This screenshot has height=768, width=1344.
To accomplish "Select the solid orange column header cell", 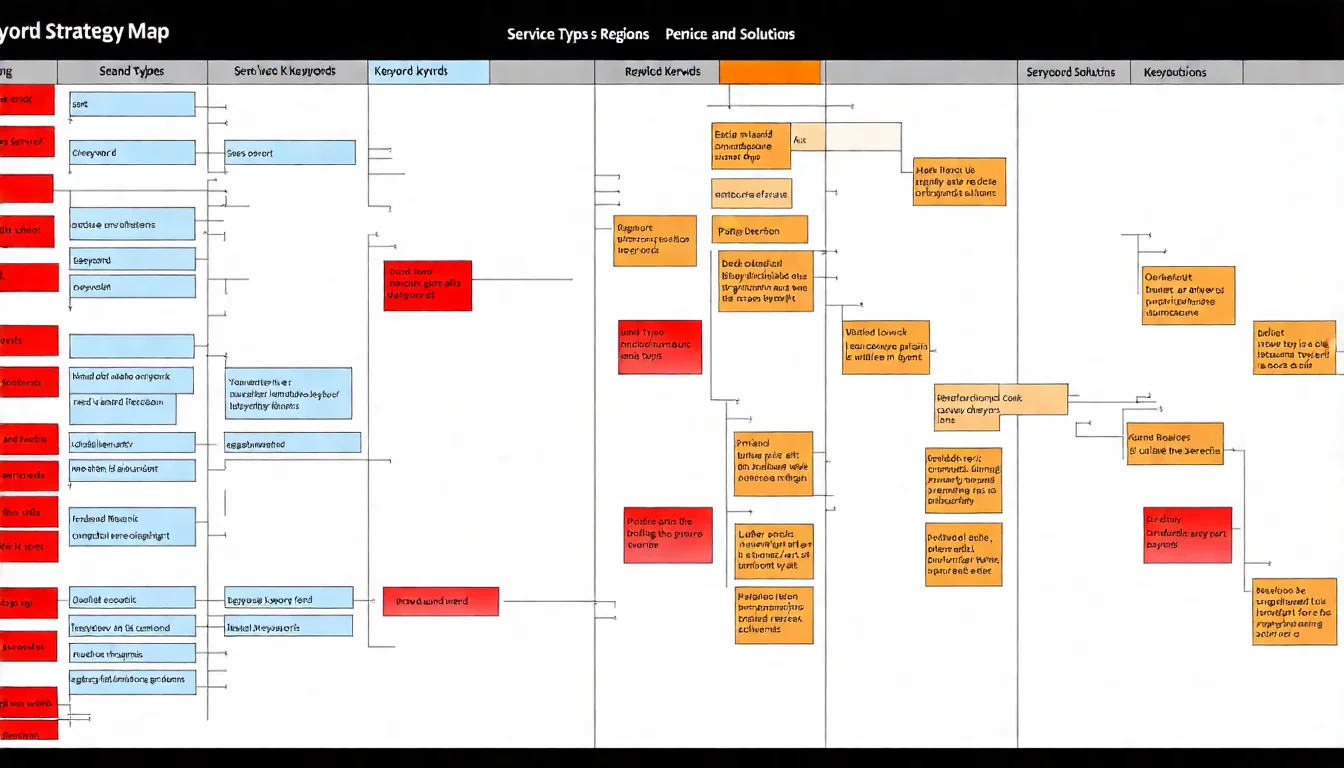I will [770, 72].
